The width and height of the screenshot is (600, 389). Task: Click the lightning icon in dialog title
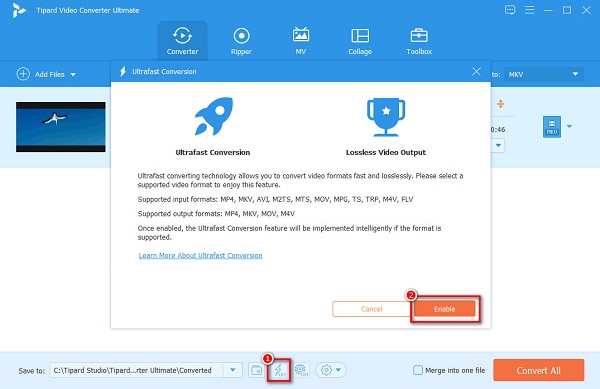(123, 72)
